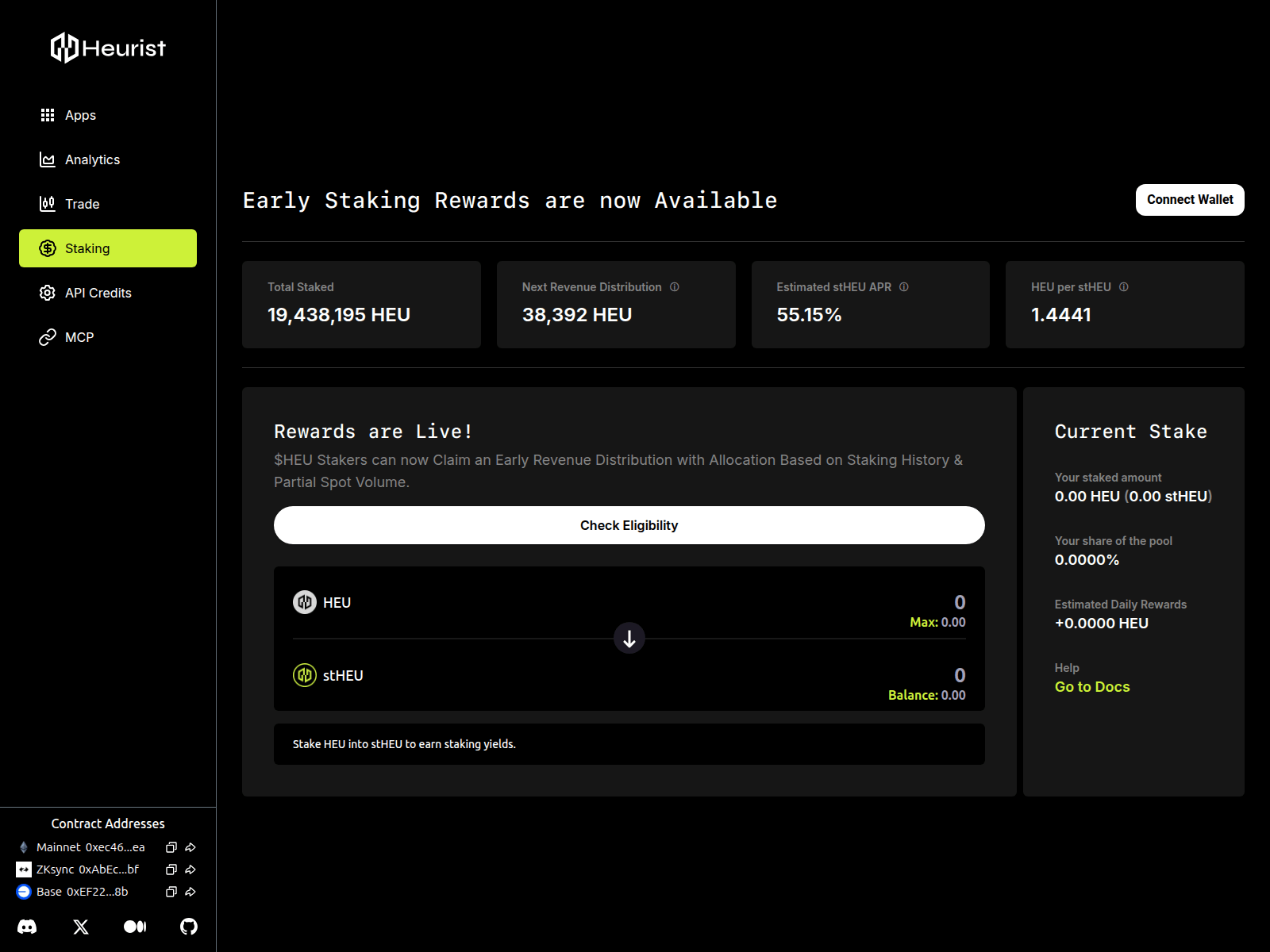Click the 'Stake HEU into stHEU' notice text
Image resolution: width=1270 pixels, height=952 pixels.
[404, 744]
